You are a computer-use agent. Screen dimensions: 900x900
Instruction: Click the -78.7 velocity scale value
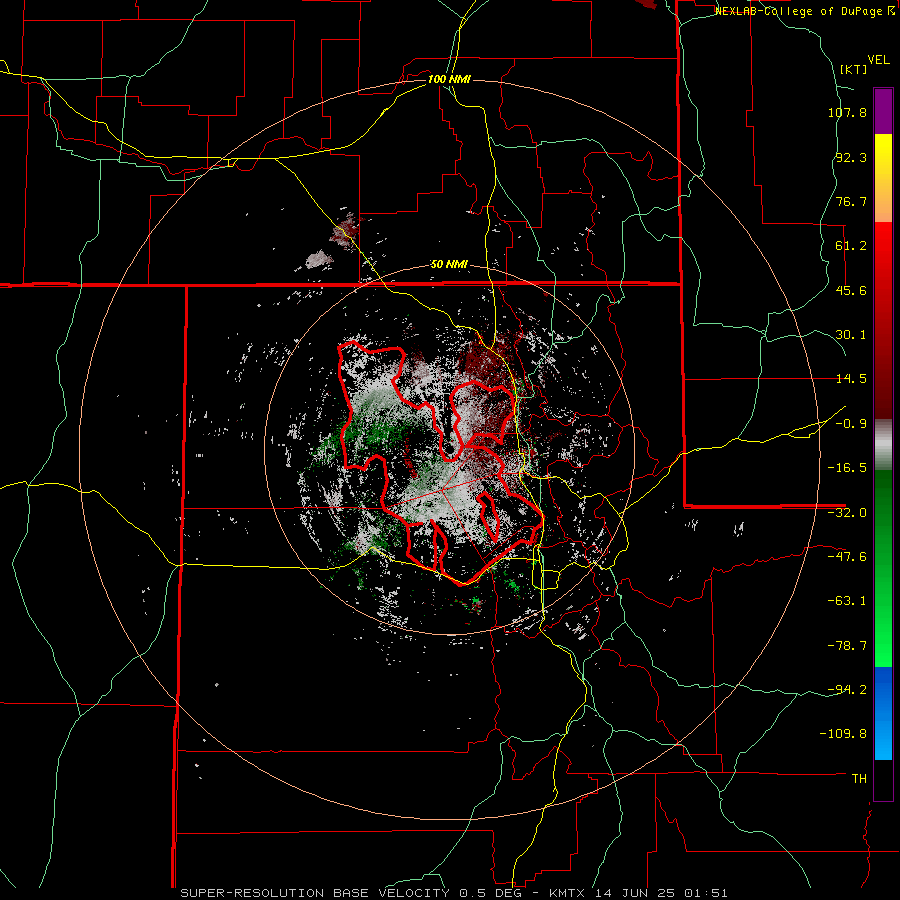847,646
